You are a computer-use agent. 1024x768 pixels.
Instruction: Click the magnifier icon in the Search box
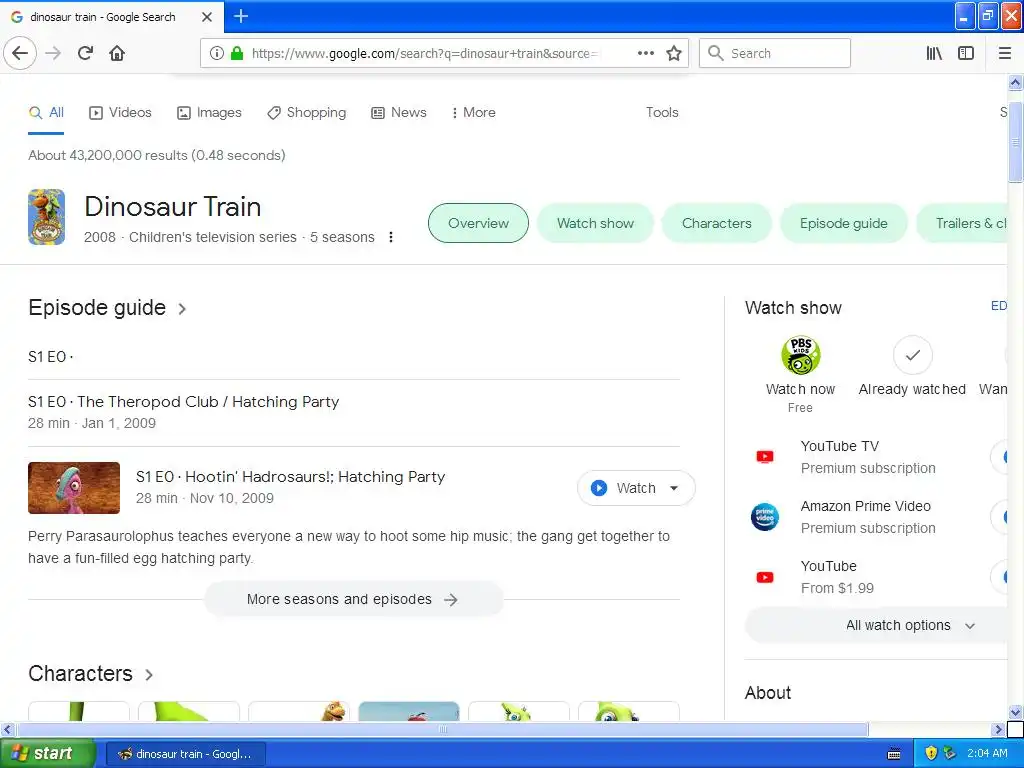pyautogui.click(x=716, y=53)
